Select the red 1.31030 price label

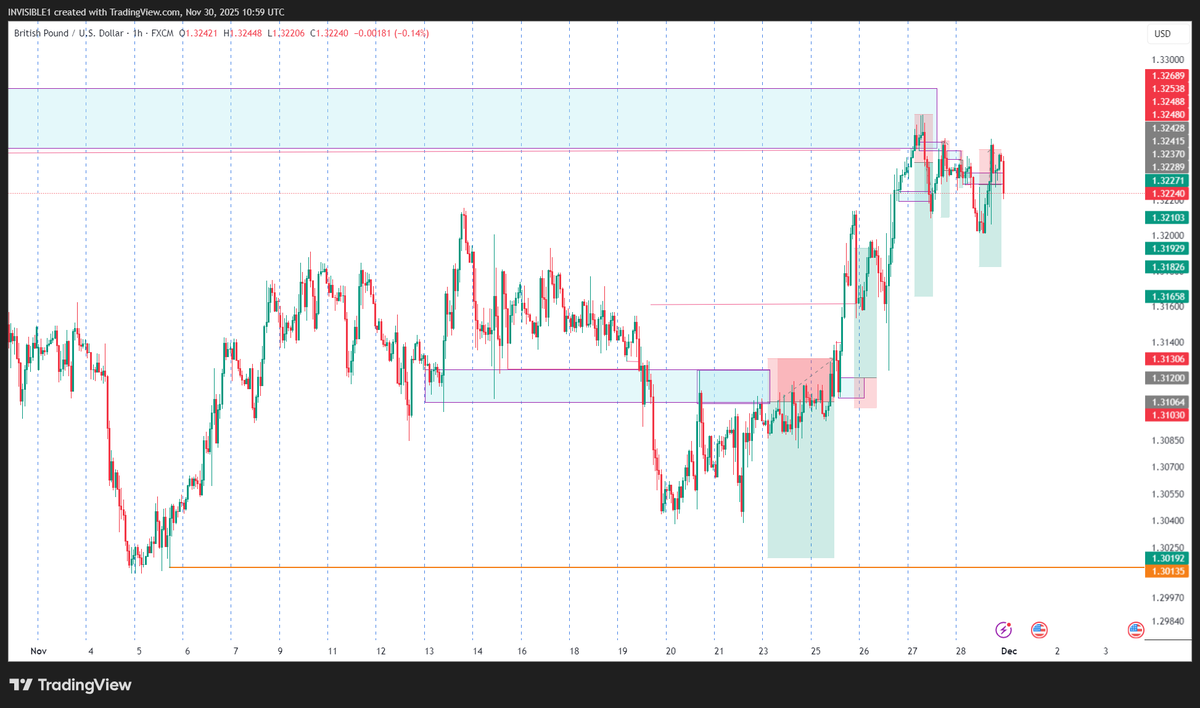pyautogui.click(x=1168, y=415)
